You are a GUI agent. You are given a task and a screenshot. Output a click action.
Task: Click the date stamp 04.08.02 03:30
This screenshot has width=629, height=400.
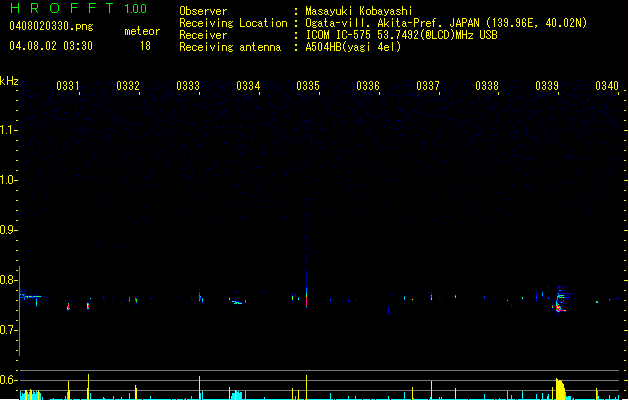click(x=51, y=46)
